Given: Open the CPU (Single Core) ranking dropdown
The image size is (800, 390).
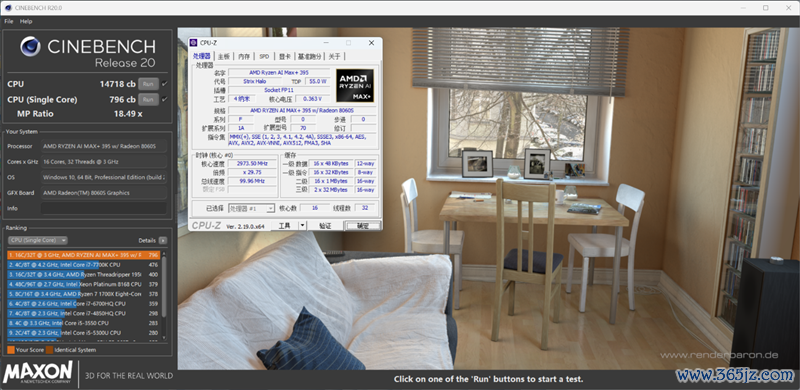Looking at the screenshot, I should coord(38,240).
